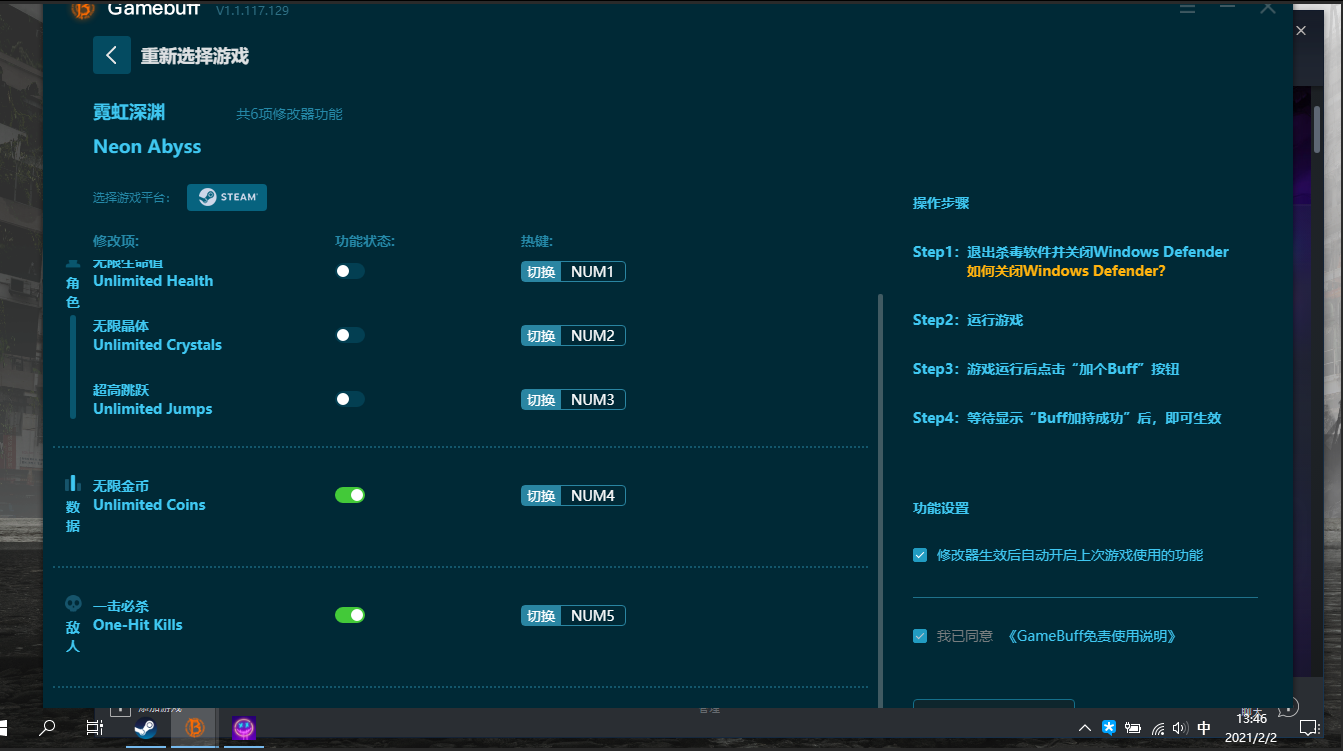Viewport: 1343px width, 751px height.
Task: Open the GameBuff免责使用说明 link
Action: click(1092, 636)
